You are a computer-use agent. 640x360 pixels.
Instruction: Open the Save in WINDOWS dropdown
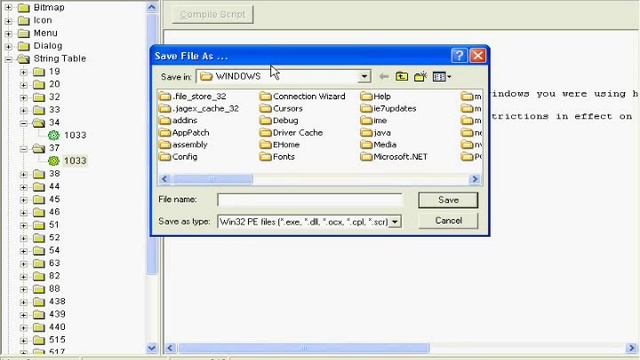coord(364,77)
